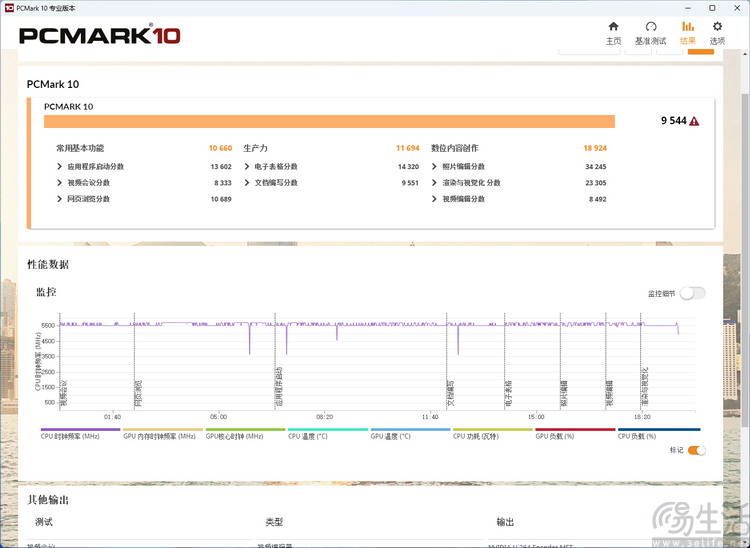Expand 视频会议分数 row
750x548 pixels.
coord(59,183)
